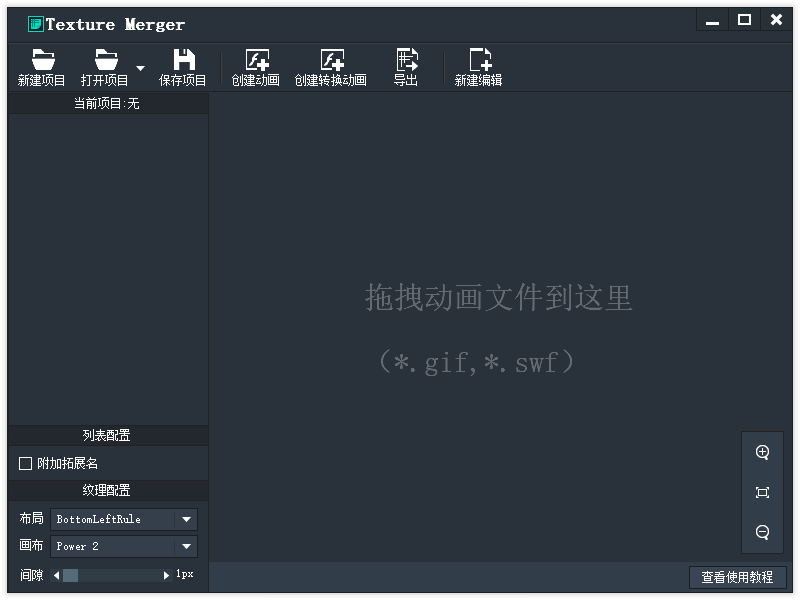The height and width of the screenshot is (600, 800).
Task: Click the 列表配置 section header
Action: point(107,435)
